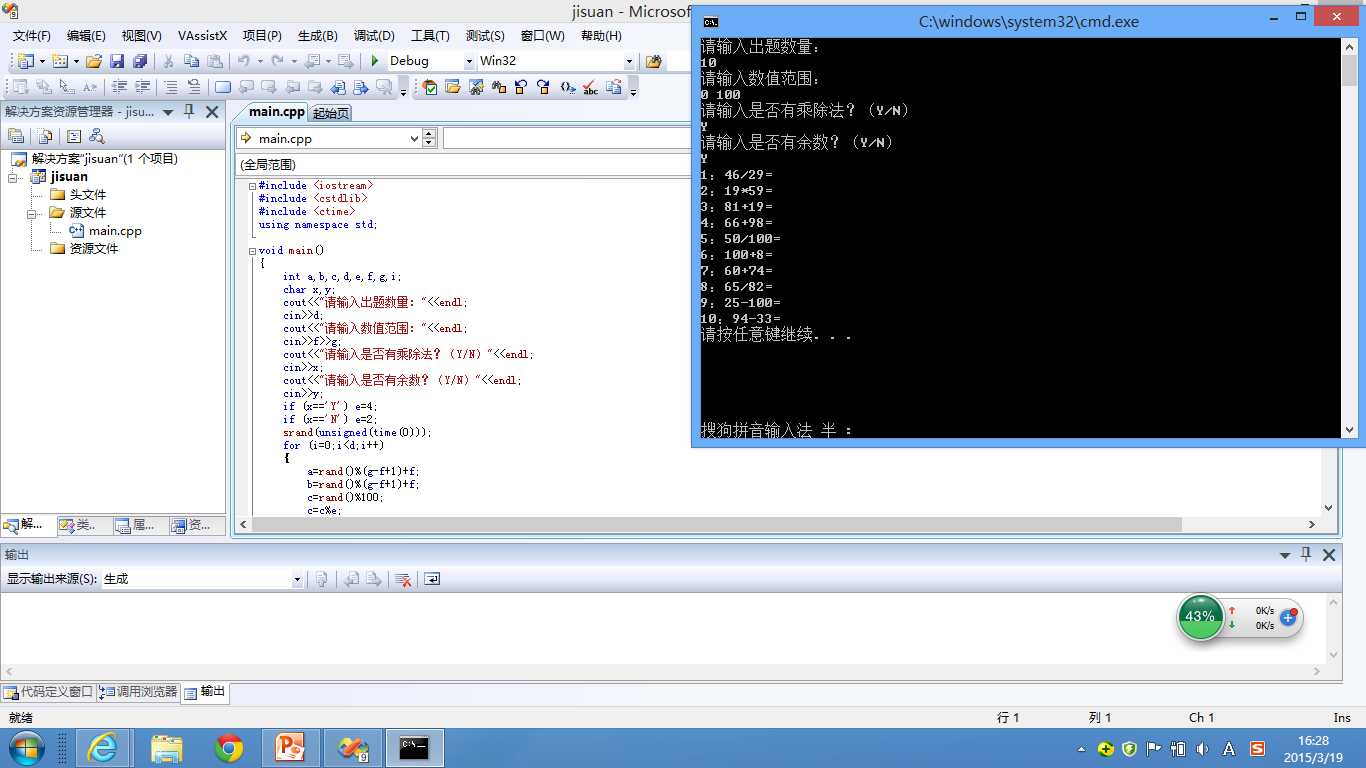Image resolution: width=1366 pixels, height=768 pixels.
Task: Open the 显示输出来源 dropdown
Action: 296,579
